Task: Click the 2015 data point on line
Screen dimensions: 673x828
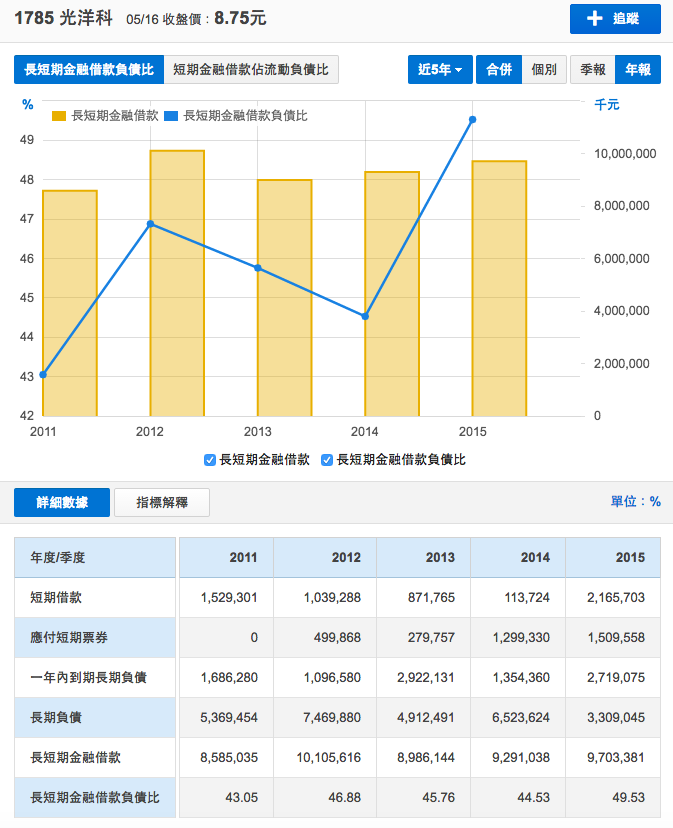Action: [x=472, y=120]
